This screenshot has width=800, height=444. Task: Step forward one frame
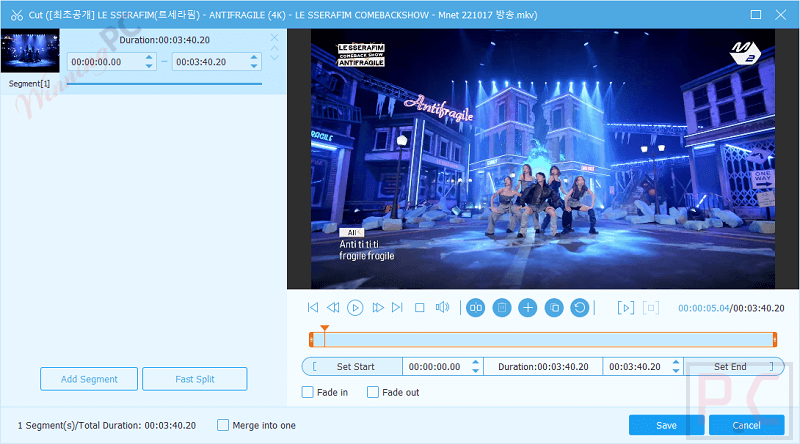pos(378,307)
